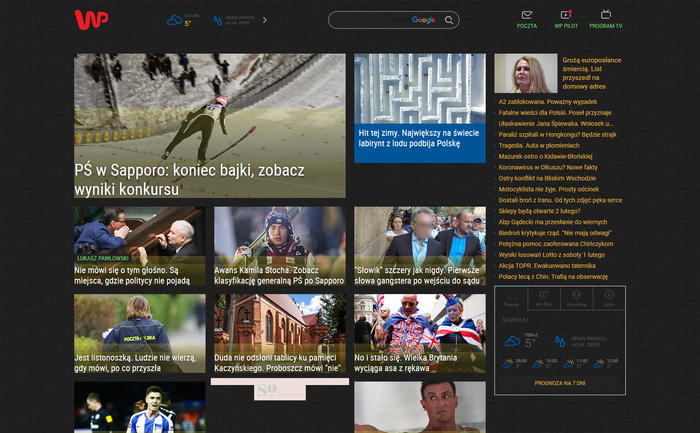
Task: Open 'Fatalne wieści dla Polski' link
Action: click(x=555, y=112)
